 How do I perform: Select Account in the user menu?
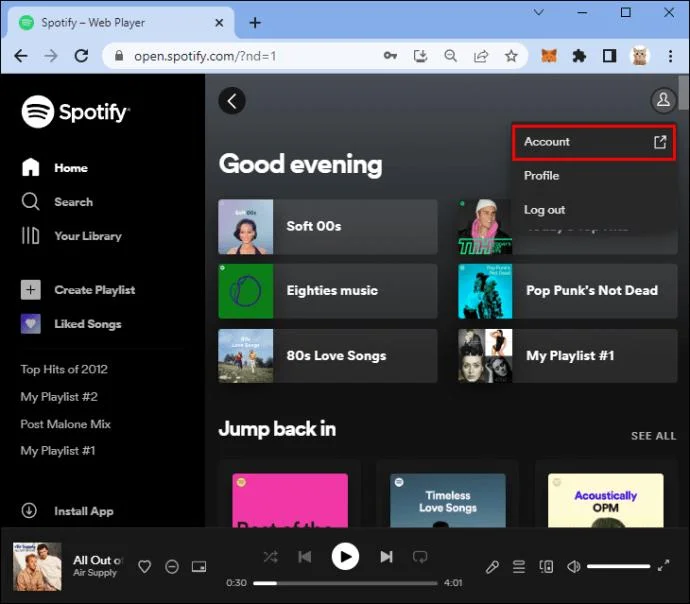coord(594,142)
